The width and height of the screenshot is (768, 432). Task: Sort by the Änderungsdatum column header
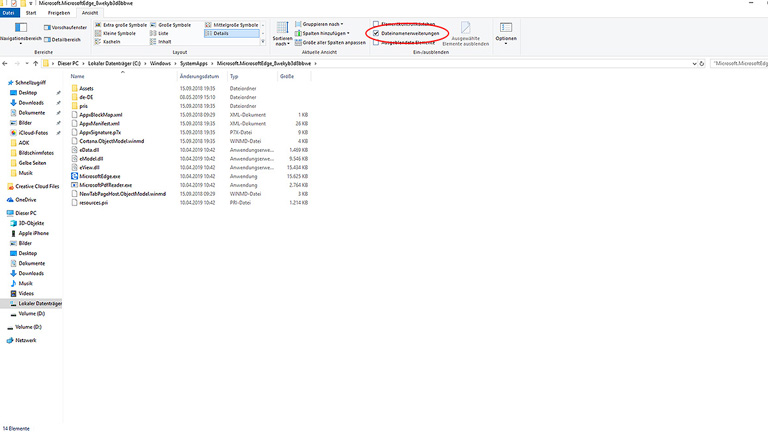click(199, 76)
